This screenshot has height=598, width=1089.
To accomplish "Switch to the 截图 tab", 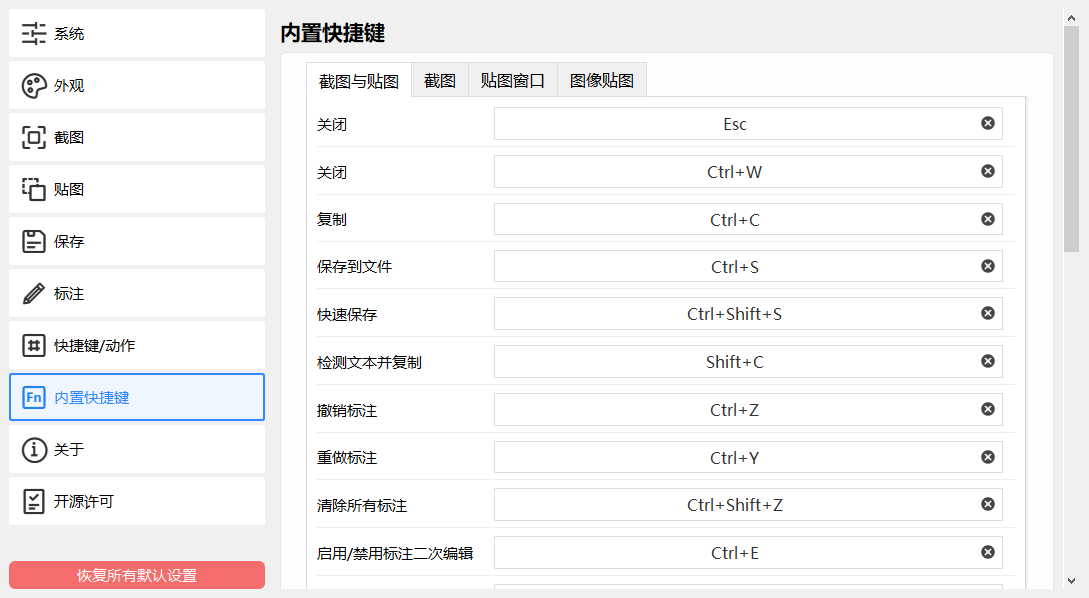I will [x=440, y=80].
